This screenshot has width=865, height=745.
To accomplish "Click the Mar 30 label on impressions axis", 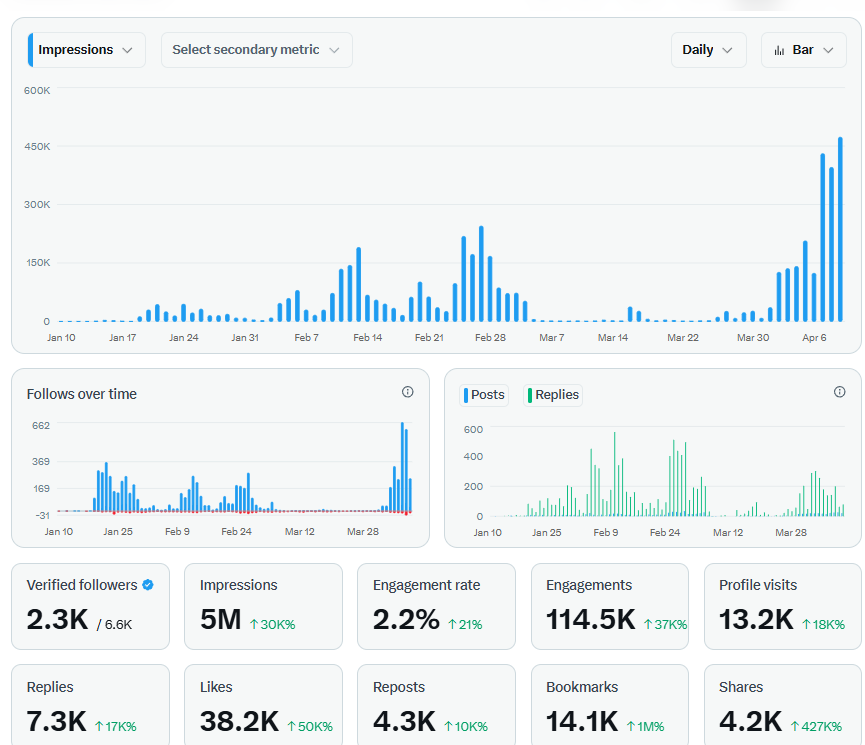I will click(x=752, y=337).
